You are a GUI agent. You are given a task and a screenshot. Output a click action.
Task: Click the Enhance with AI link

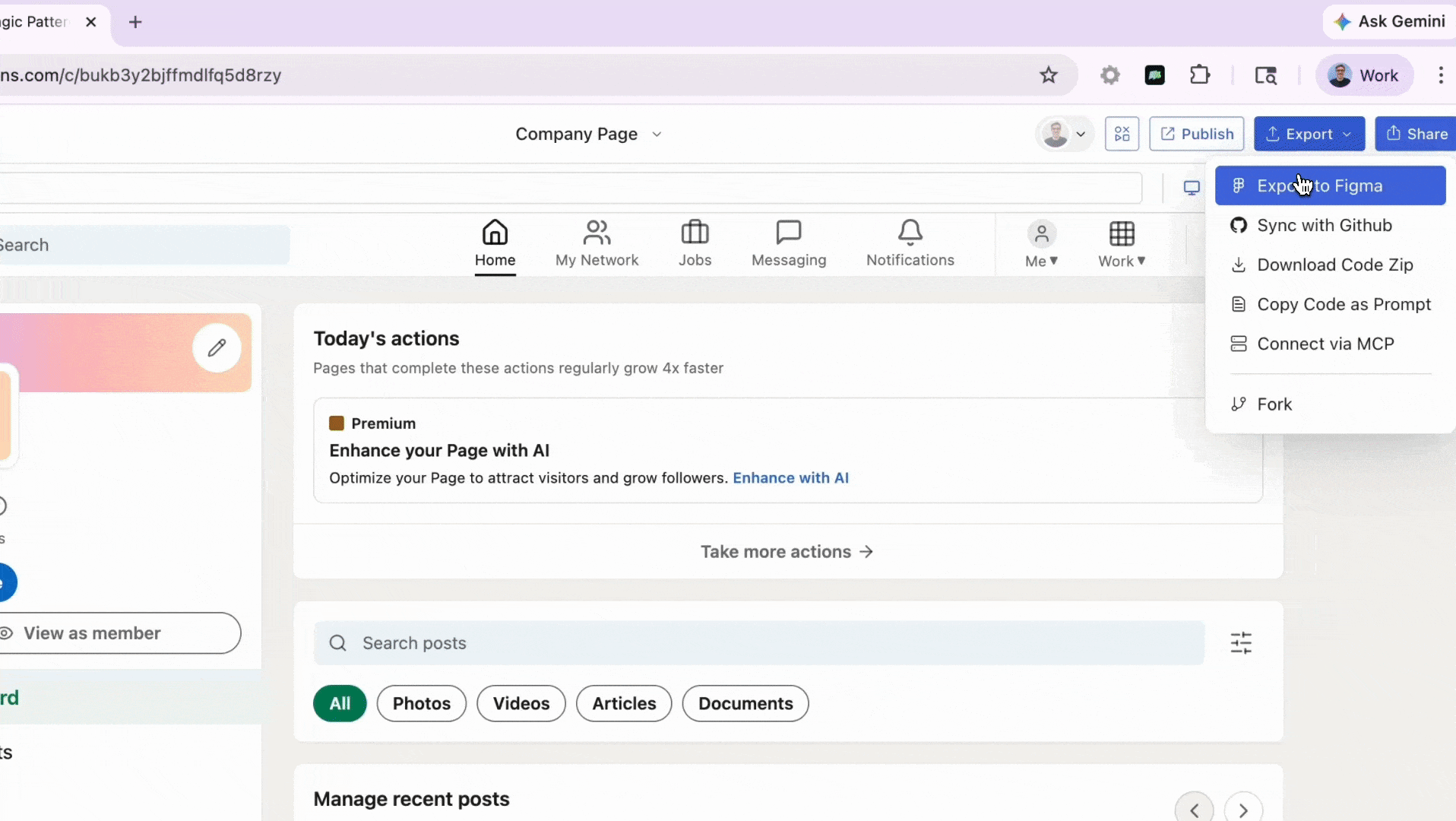790,478
